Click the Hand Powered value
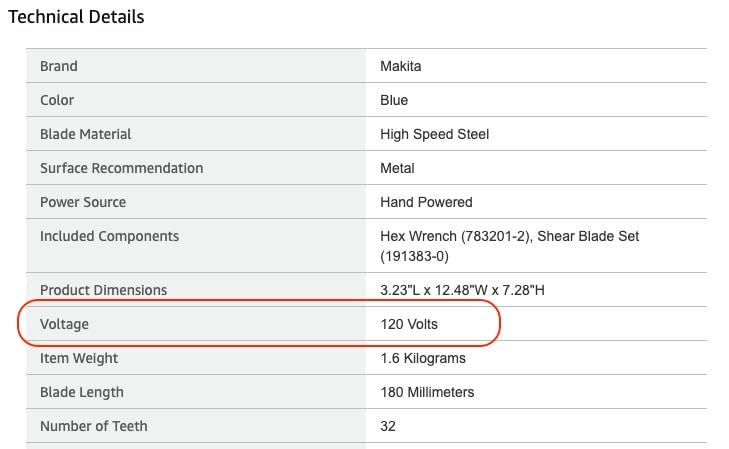Screen dimensions: 729x449 pyautogui.click(x=426, y=202)
